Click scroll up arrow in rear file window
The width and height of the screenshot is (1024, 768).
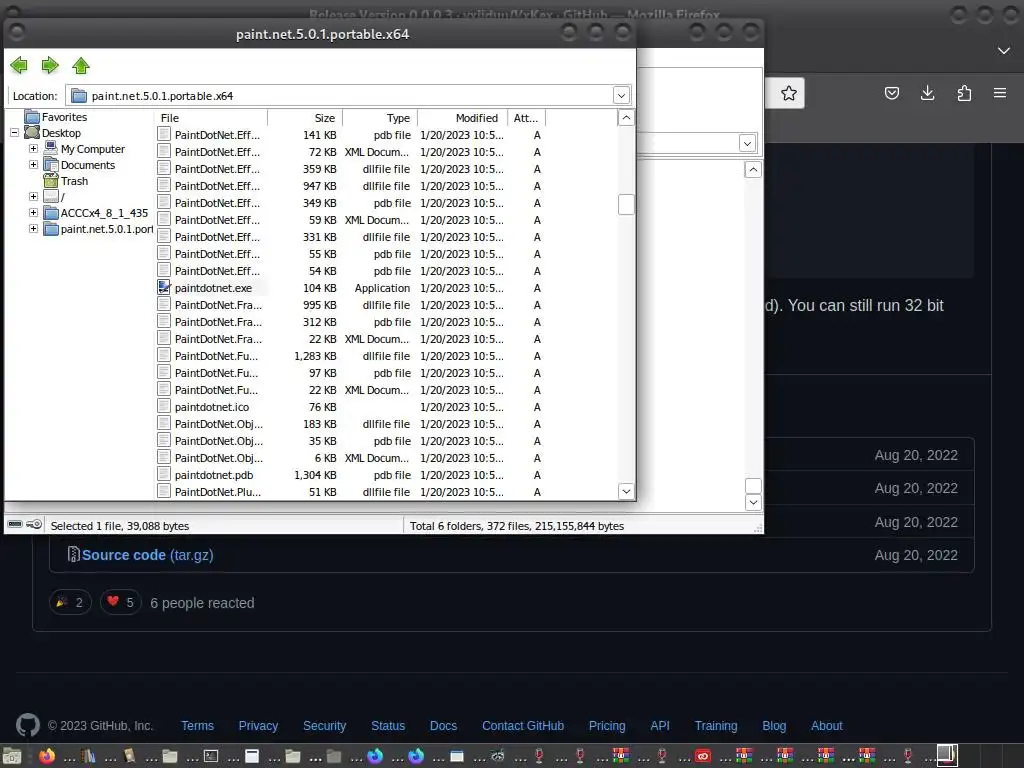pos(753,170)
